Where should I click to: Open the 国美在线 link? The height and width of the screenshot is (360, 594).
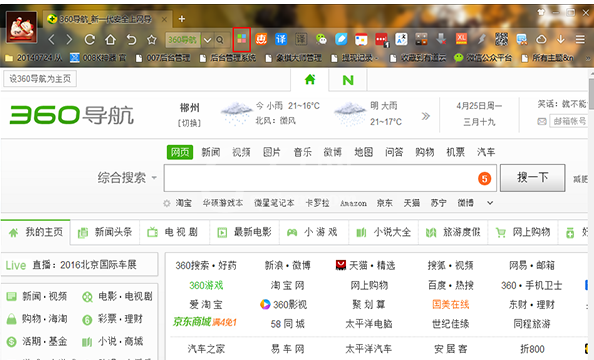(450, 304)
